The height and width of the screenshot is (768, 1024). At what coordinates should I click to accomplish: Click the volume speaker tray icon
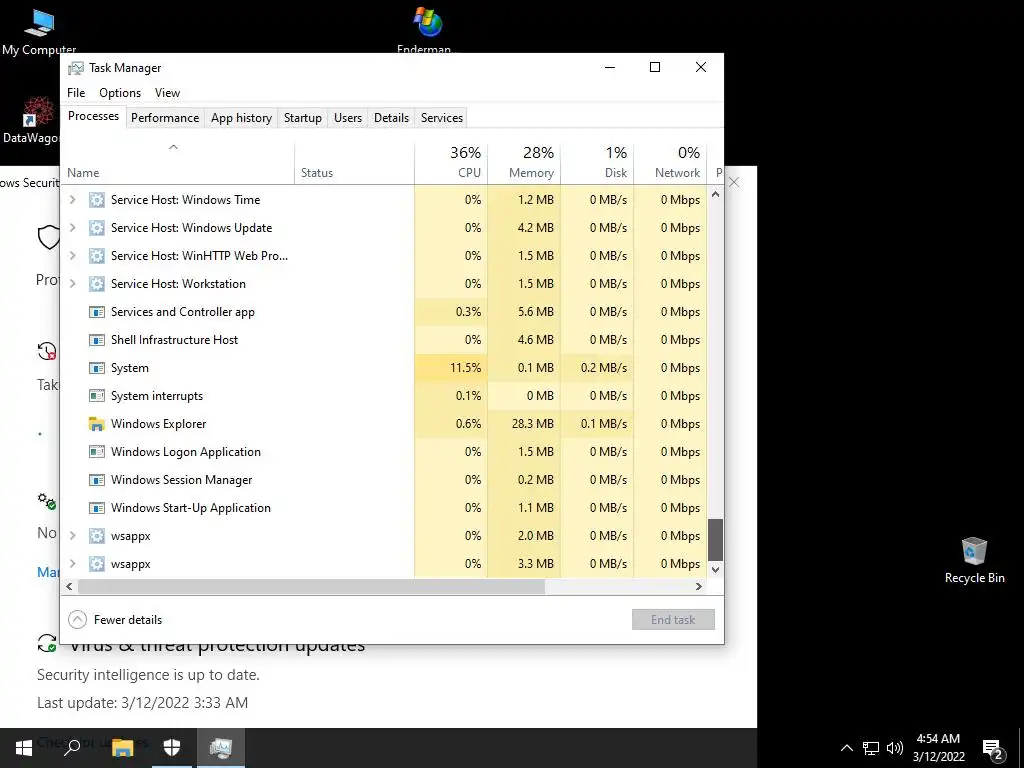click(x=895, y=748)
